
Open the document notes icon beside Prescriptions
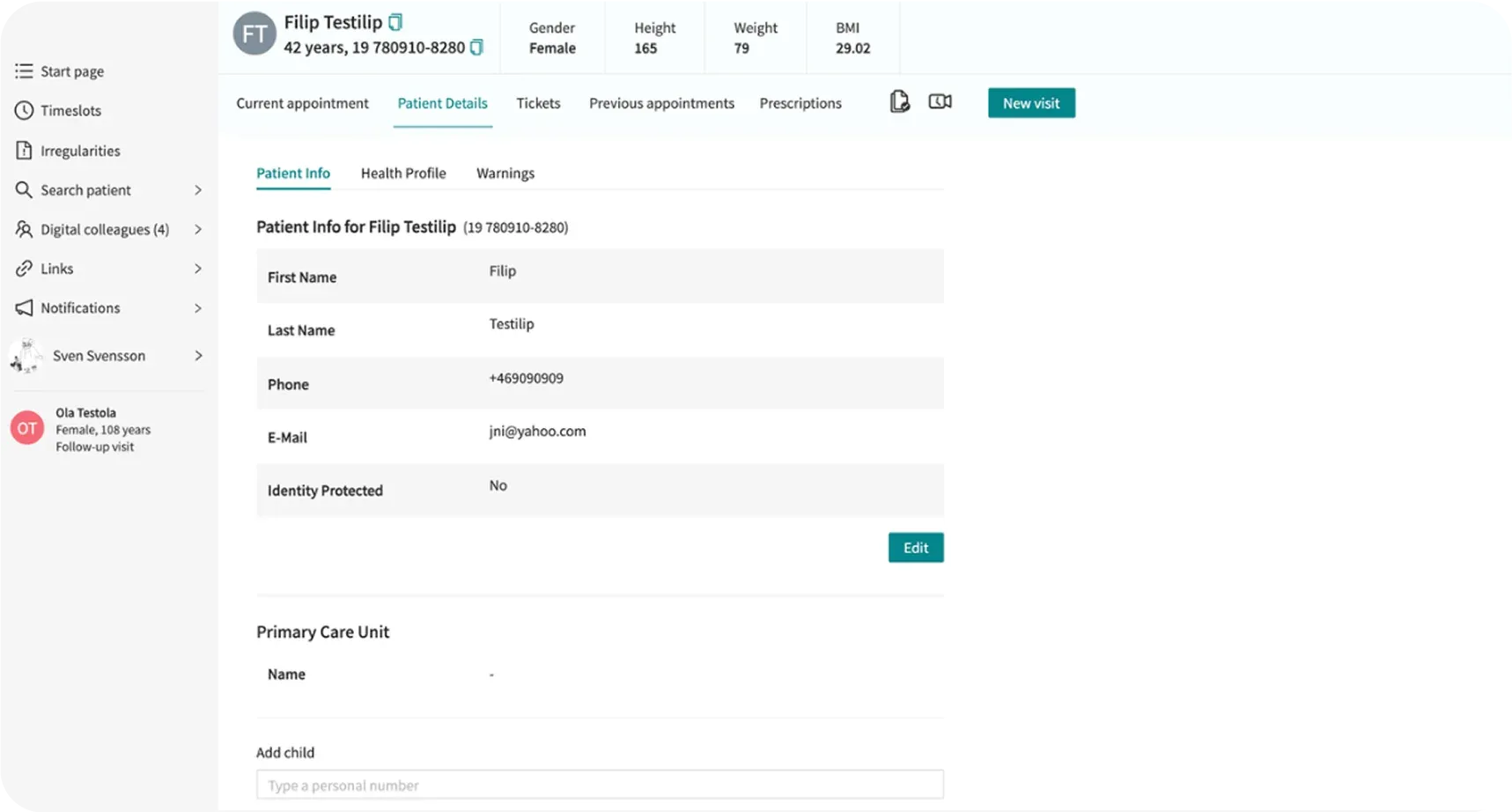899,102
